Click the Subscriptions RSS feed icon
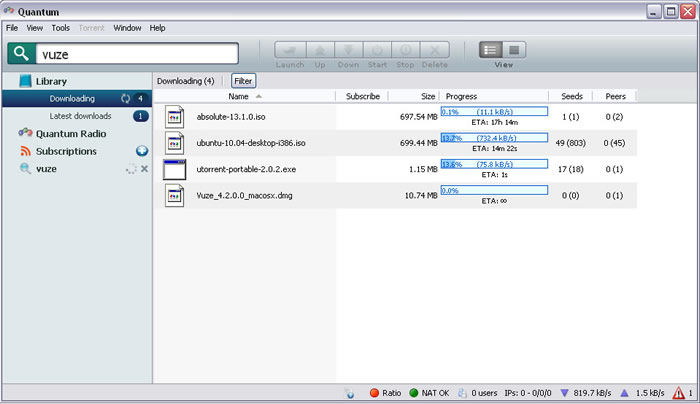The height and width of the screenshot is (404, 700). point(25,151)
